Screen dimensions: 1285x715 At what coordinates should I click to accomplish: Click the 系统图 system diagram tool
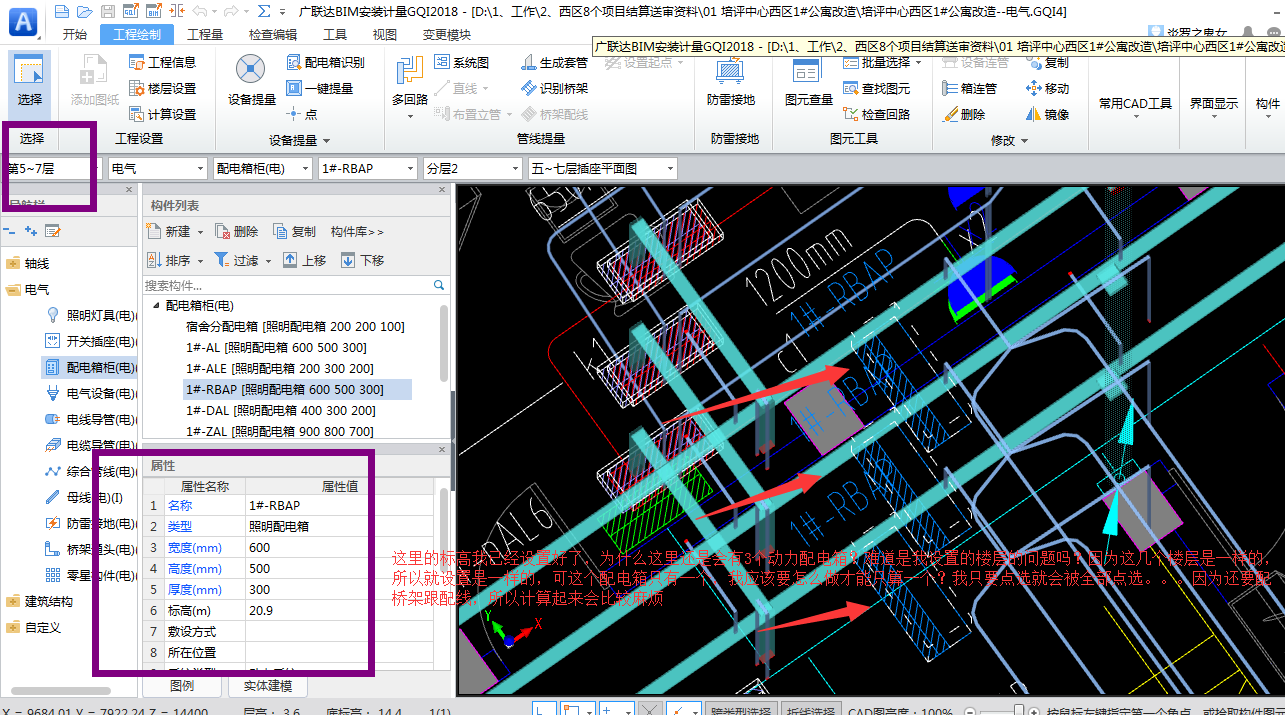pyautogui.click(x=461, y=62)
